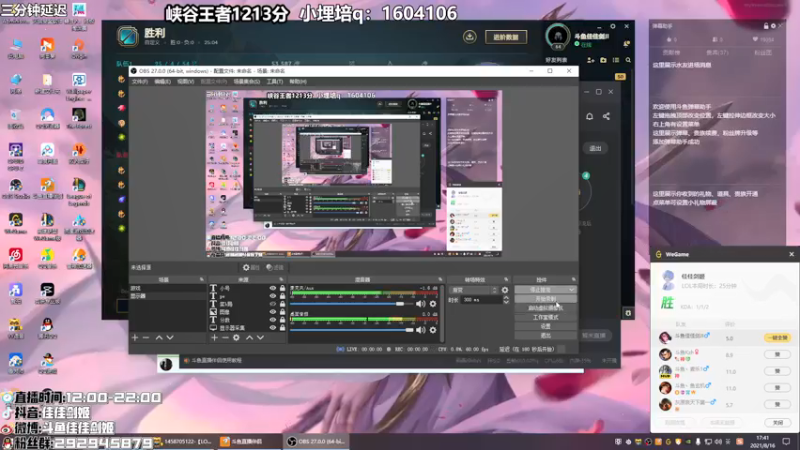
Task: Expand the 停止推流 button dropdown arrow
Action: [x=571, y=290]
